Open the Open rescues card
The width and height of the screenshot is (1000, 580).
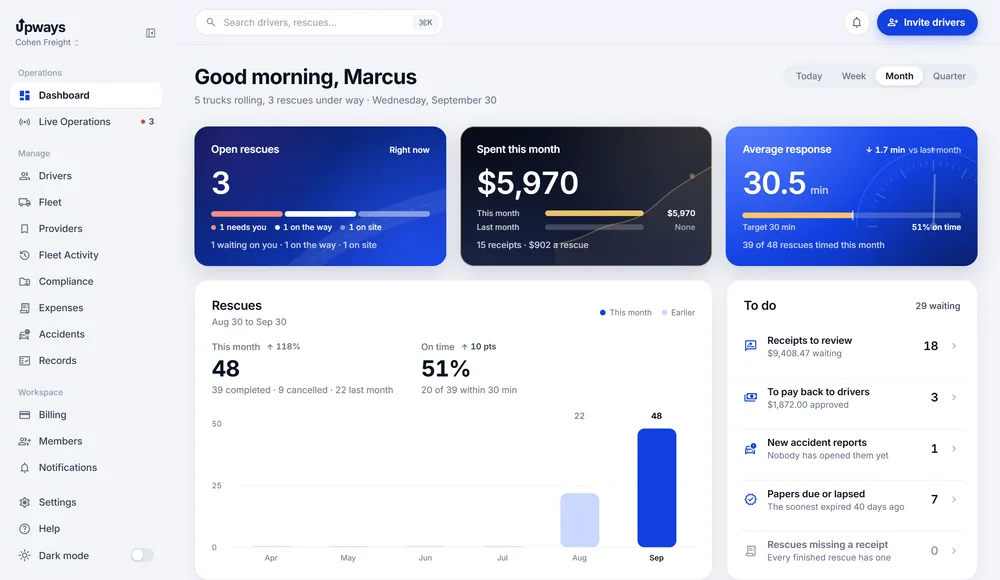(x=320, y=196)
